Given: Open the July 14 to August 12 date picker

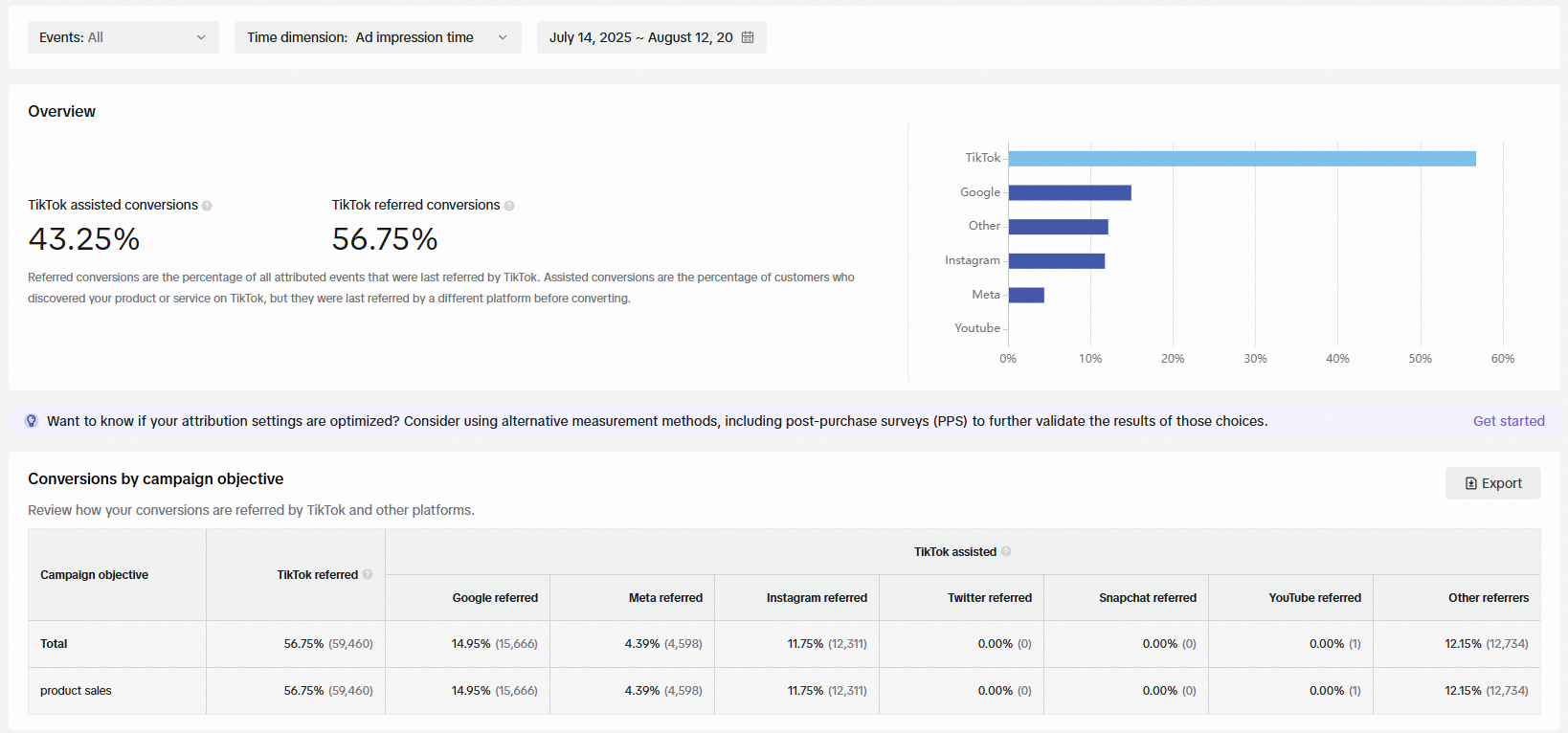Looking at the screenshot, I should [652, 37].
